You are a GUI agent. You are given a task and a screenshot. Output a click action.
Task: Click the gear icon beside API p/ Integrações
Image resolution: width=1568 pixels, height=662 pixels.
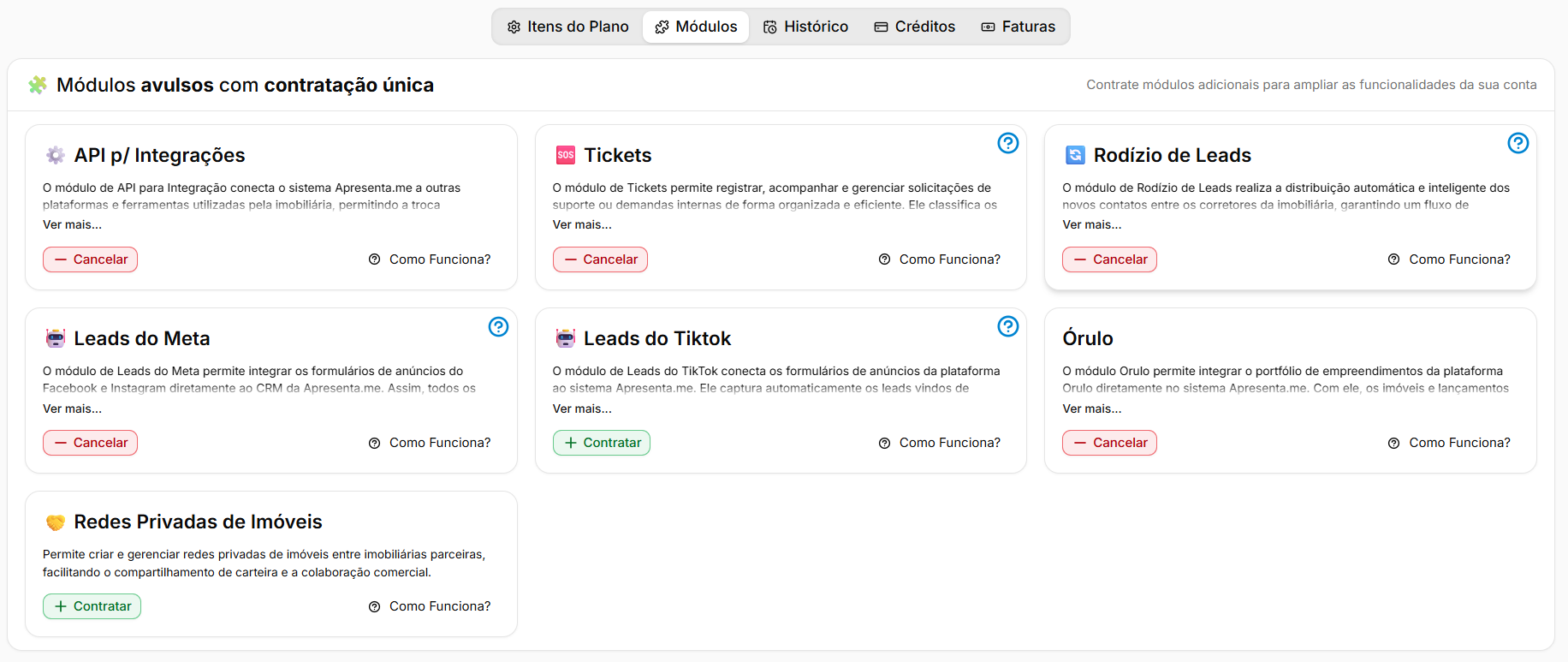point(56,155)
